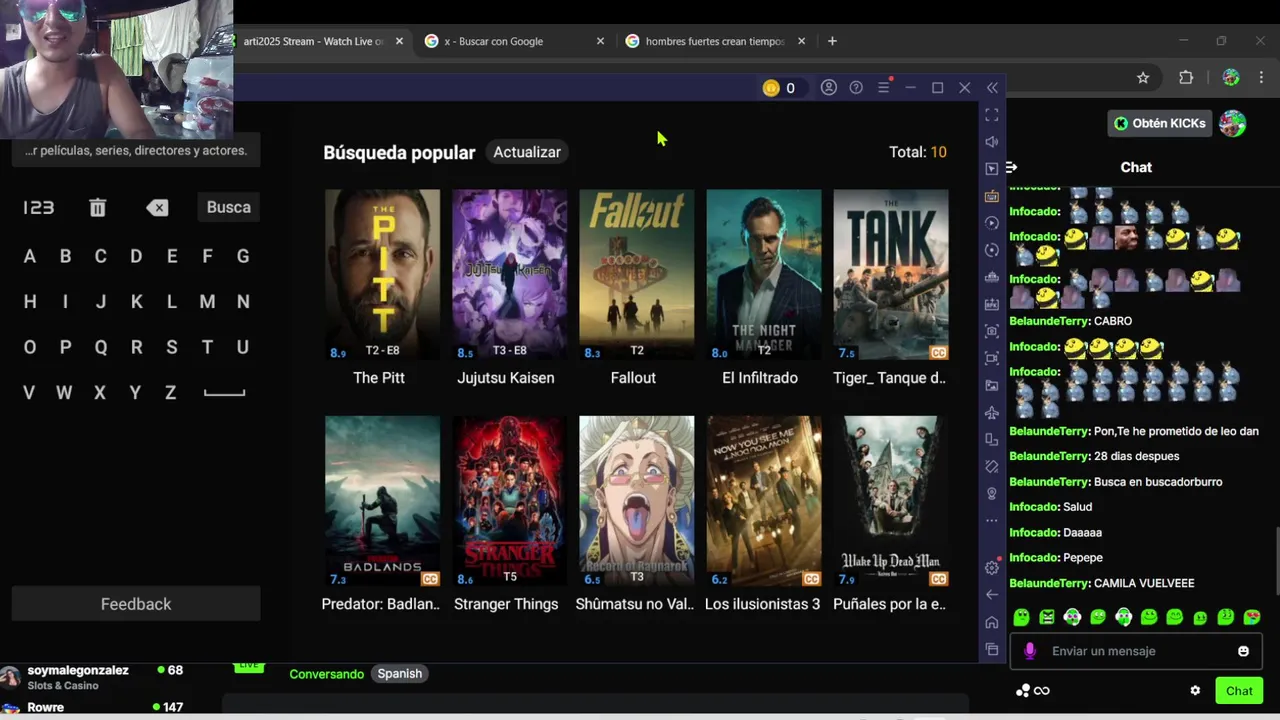The height and width of the screenshot is (720, 1280).
Task: Open El Infiltrado poster
Action: (x=764, y=274)
